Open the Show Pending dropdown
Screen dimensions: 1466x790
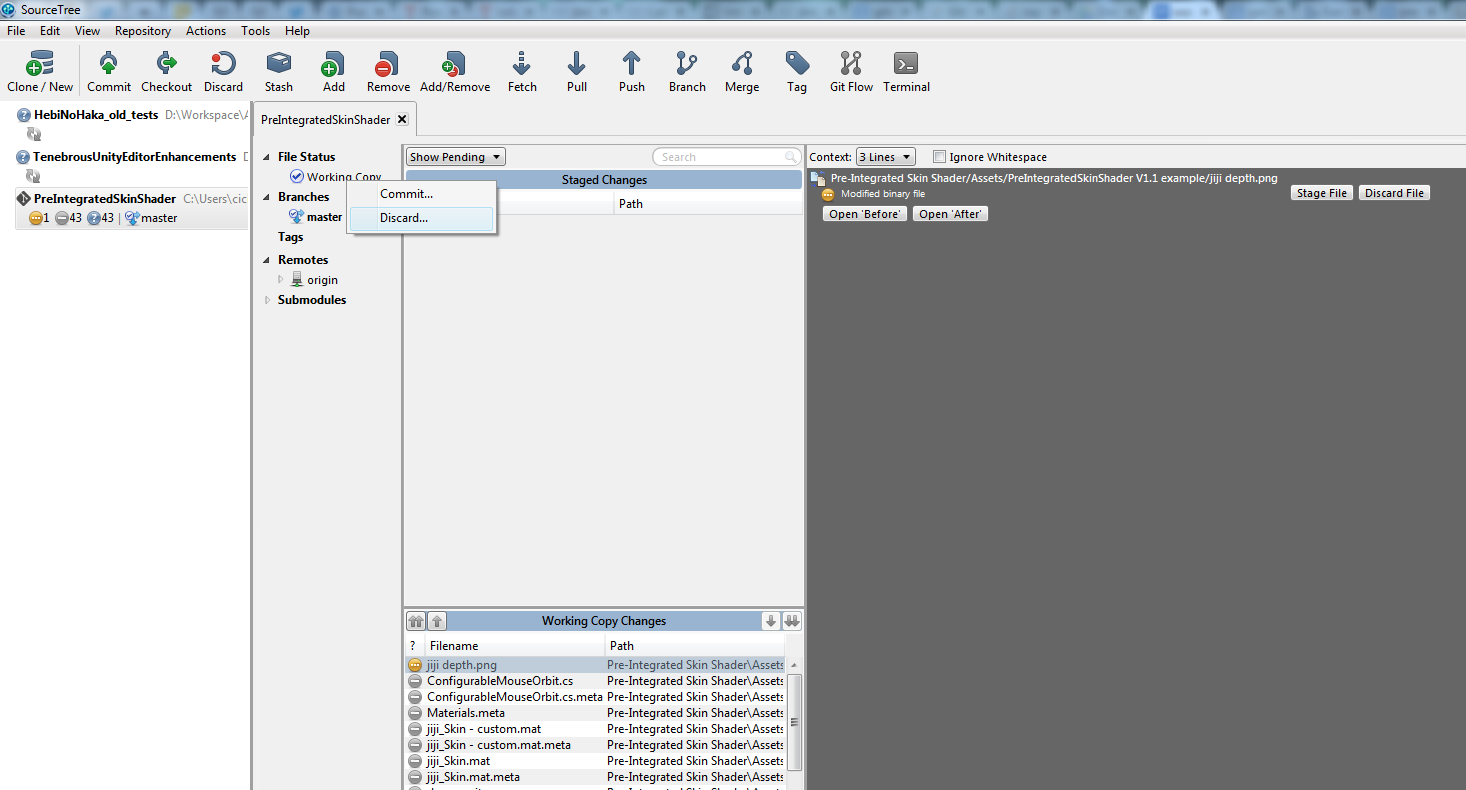455,157
